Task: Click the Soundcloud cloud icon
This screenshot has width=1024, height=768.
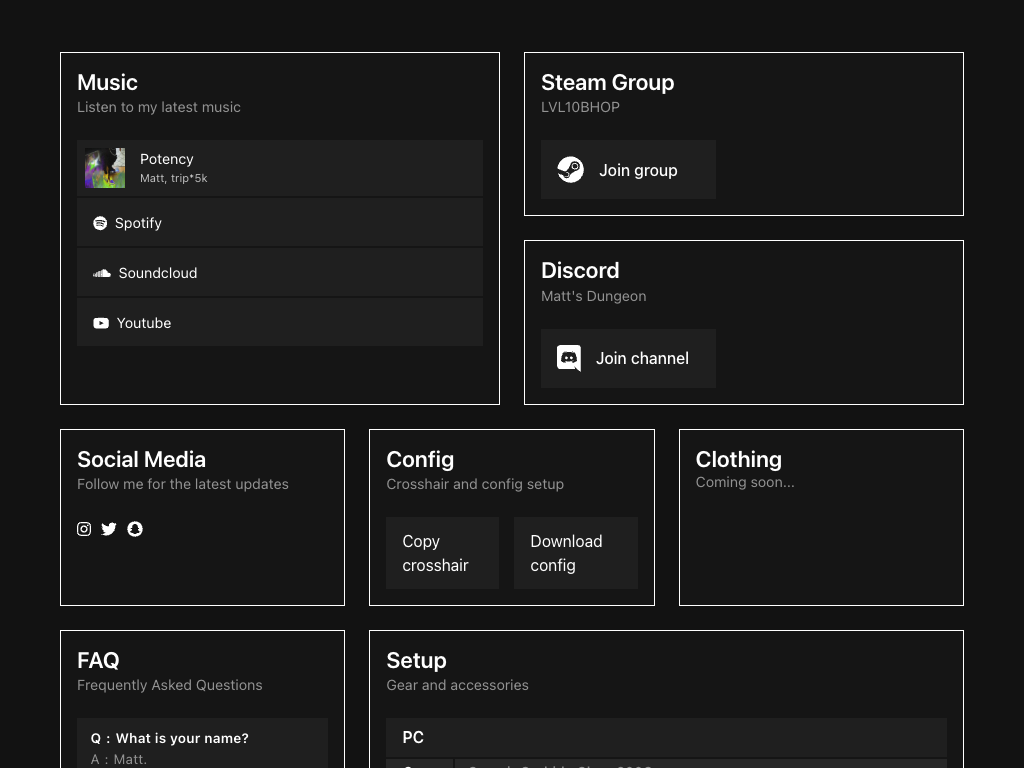Action: 102,273
